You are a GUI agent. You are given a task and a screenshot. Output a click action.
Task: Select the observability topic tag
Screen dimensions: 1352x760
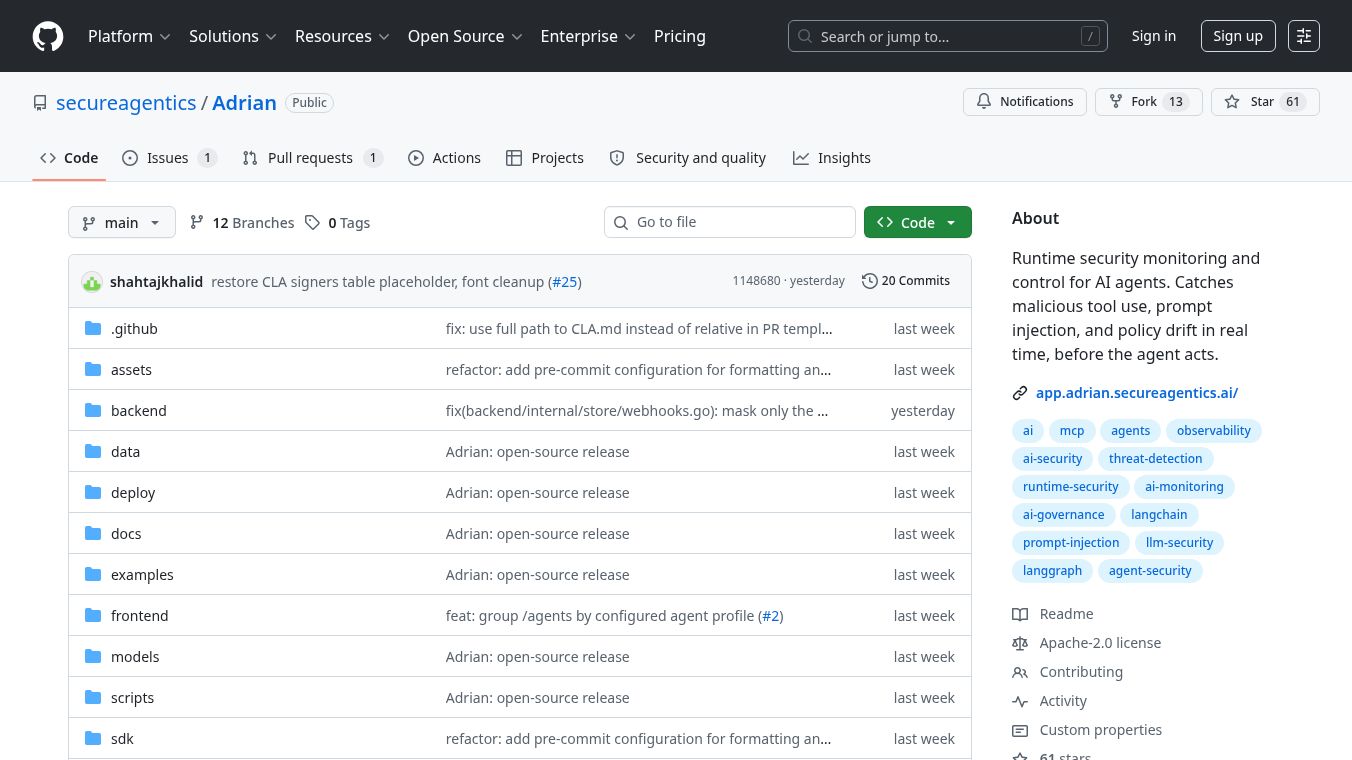[x=1214, y=431]
